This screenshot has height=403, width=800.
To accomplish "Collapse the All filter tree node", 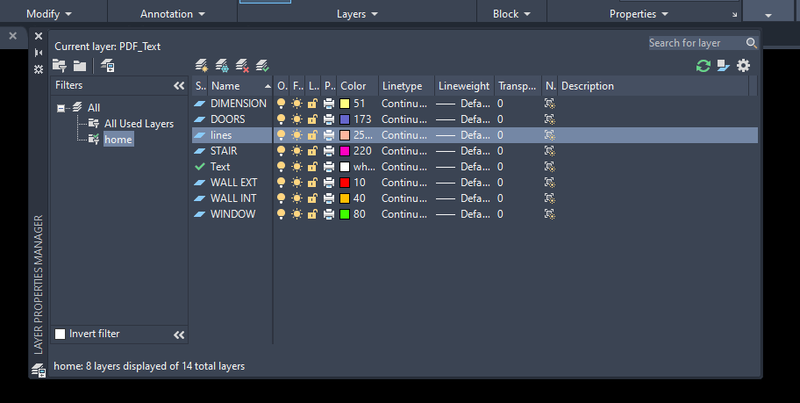I will tap(62, 108).
